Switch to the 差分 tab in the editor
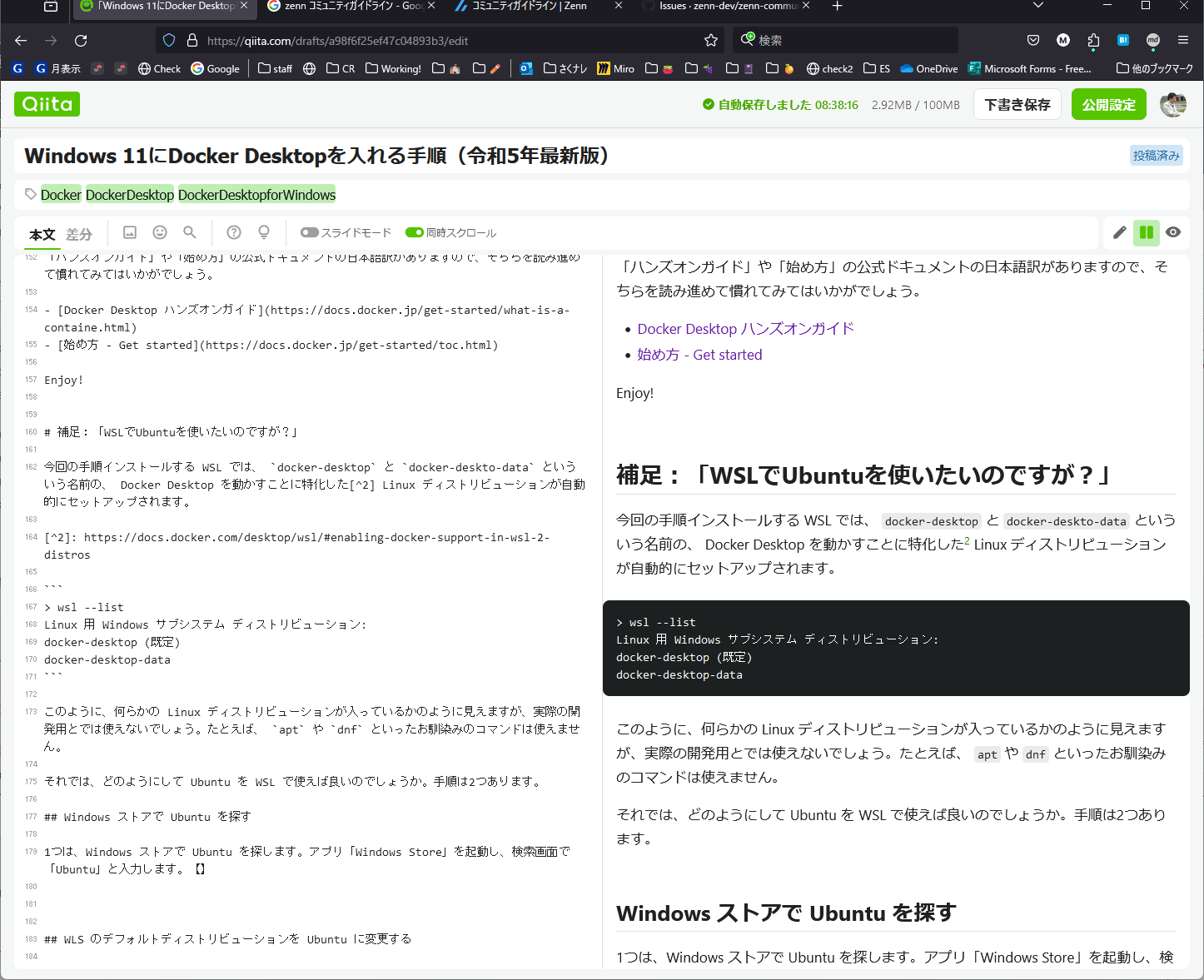 tap(79, 235)
